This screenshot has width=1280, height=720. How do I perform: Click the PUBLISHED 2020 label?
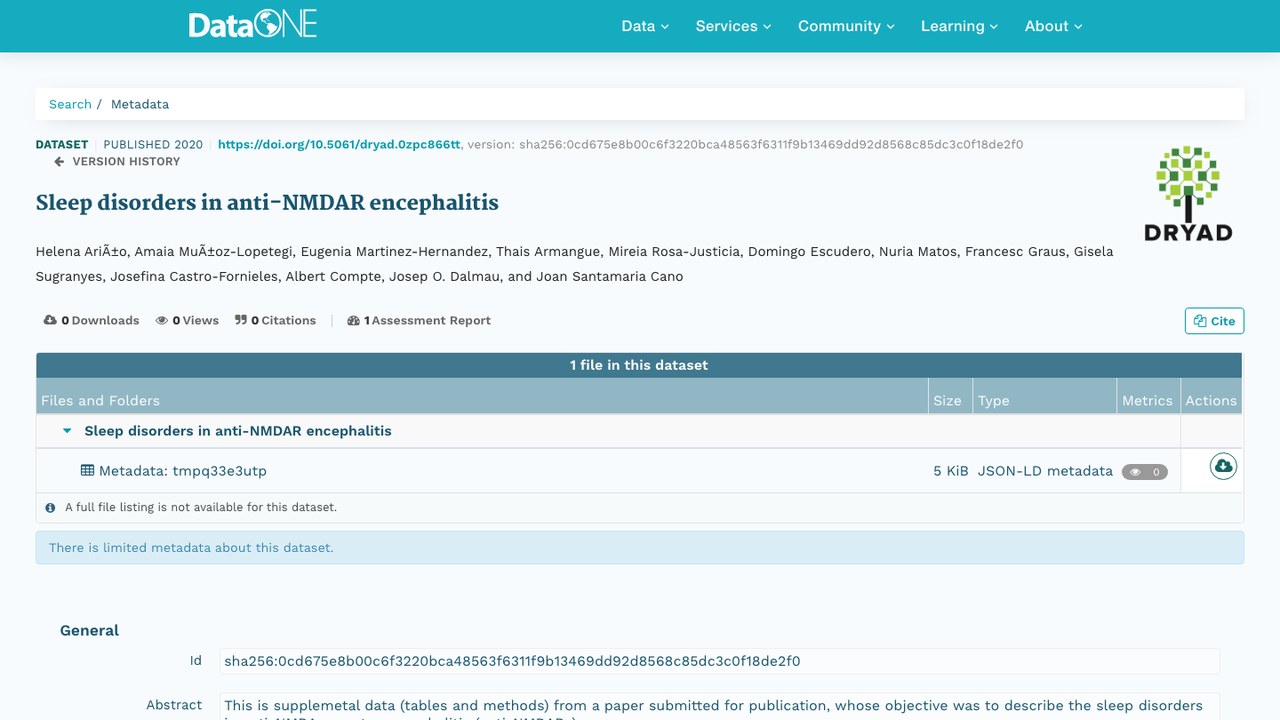(153, 144)
